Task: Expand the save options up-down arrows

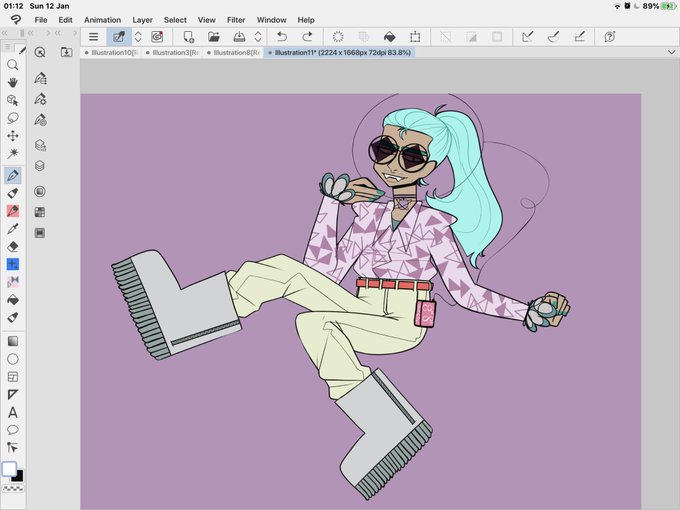Action: 258,37
